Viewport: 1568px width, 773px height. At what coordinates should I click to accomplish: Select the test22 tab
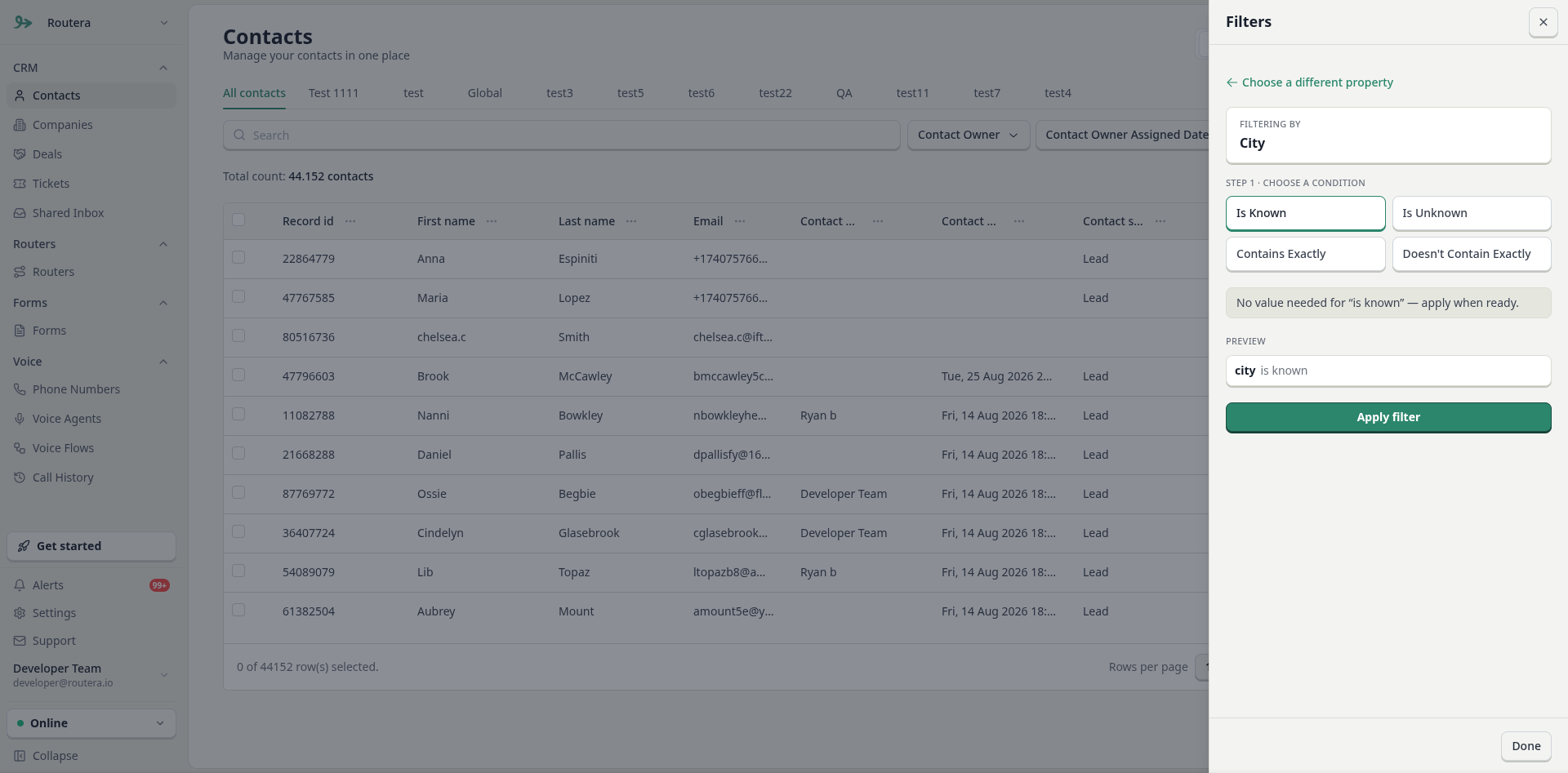[775, 93]
